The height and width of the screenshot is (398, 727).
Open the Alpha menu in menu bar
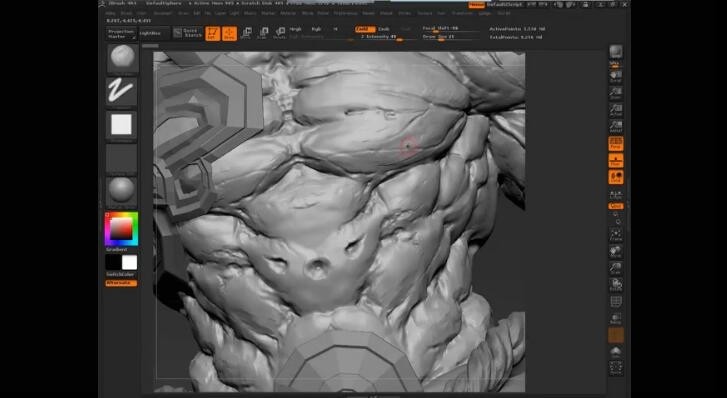pos(111,13)
